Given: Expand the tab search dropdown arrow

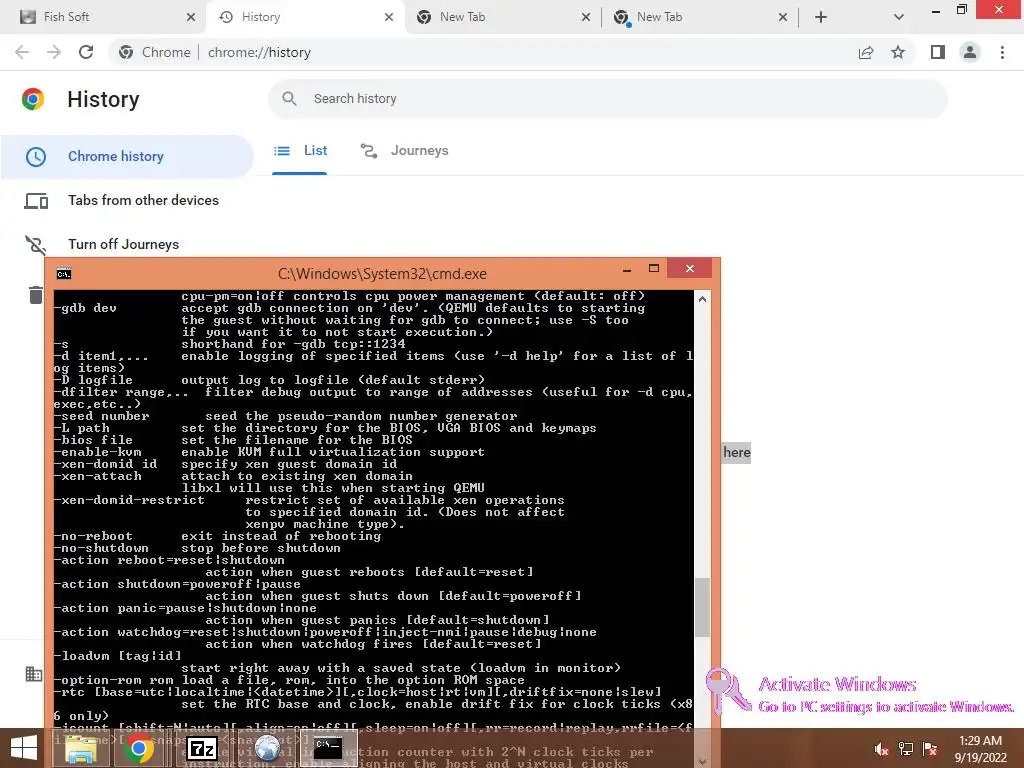Looking at the screenshot, I should pos(899,17).
